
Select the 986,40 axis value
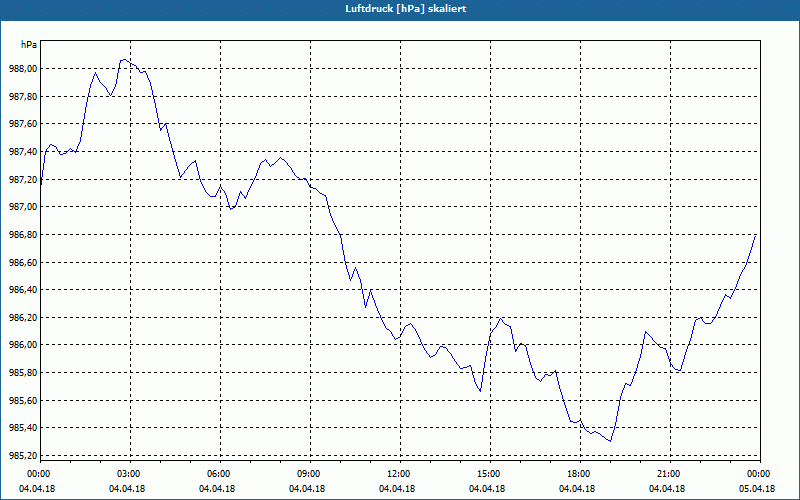click(x=22, y=290)
